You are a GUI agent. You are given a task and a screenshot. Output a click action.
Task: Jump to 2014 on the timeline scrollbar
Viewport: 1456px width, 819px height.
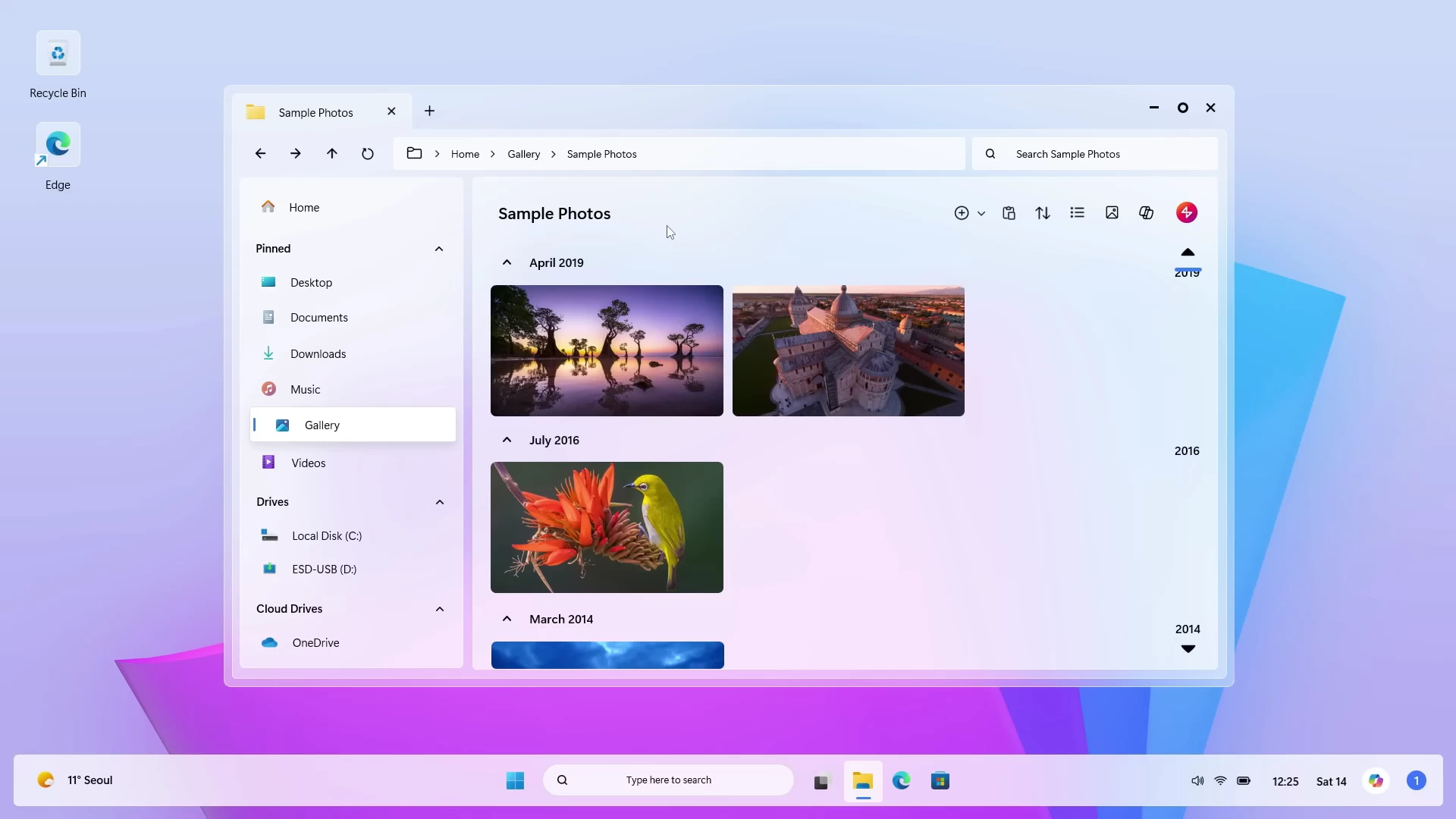pyautogui.click(x=1188, y=629)
